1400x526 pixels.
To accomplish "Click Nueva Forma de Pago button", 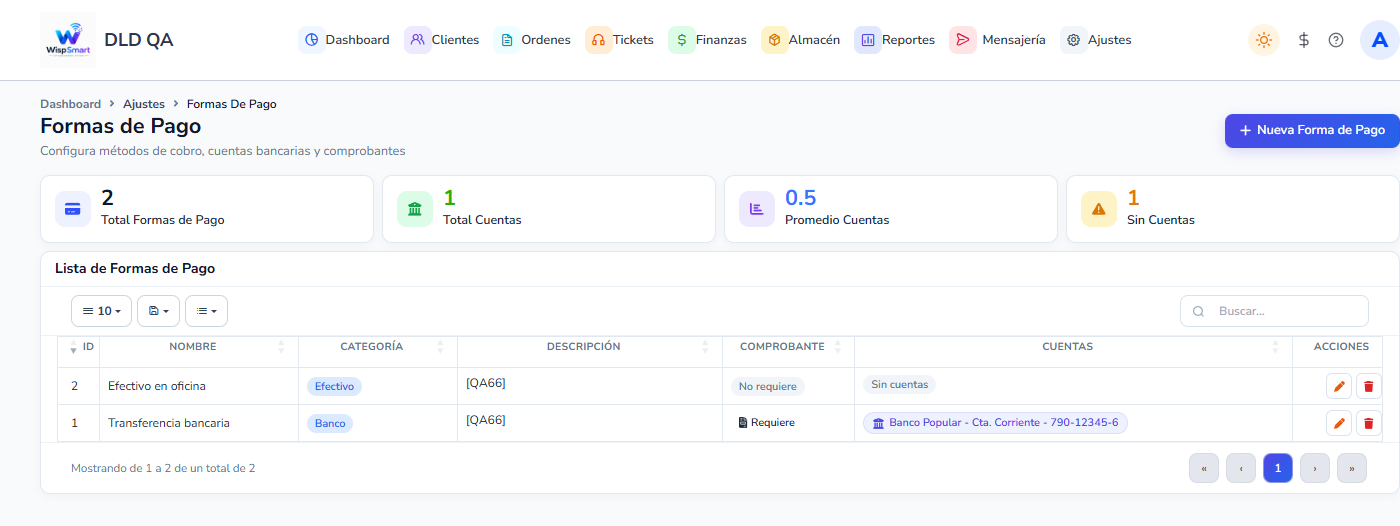I will click(x=1312, y=130).
